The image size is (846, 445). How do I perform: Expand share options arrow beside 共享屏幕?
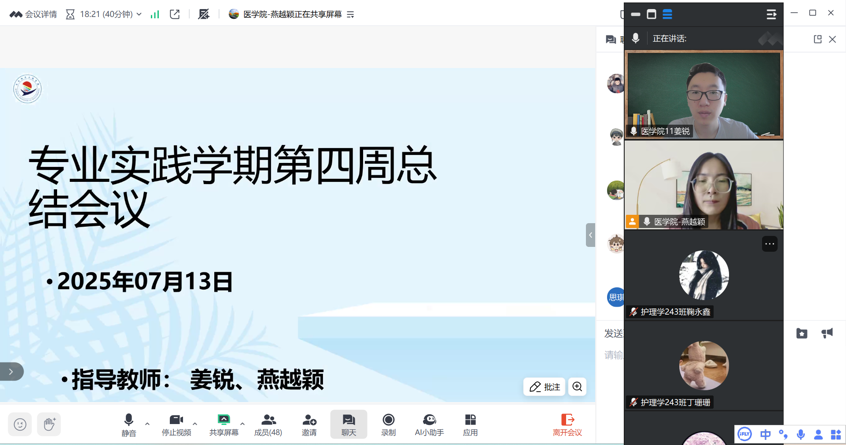(x=243, y=424)
